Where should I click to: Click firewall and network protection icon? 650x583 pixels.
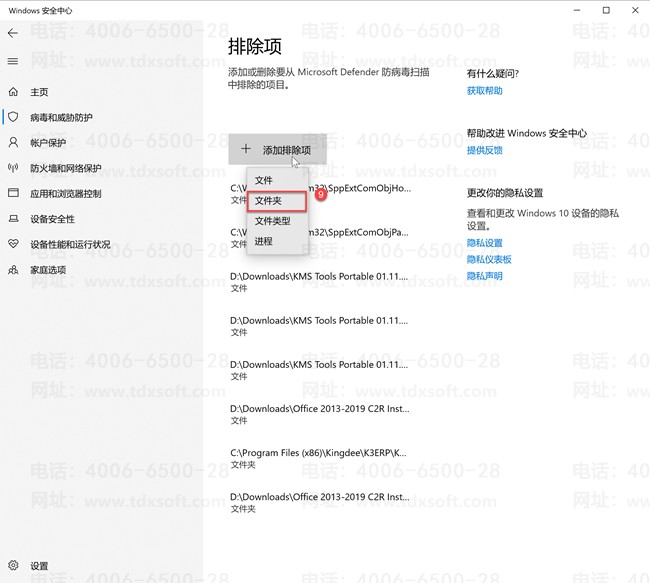13,168
